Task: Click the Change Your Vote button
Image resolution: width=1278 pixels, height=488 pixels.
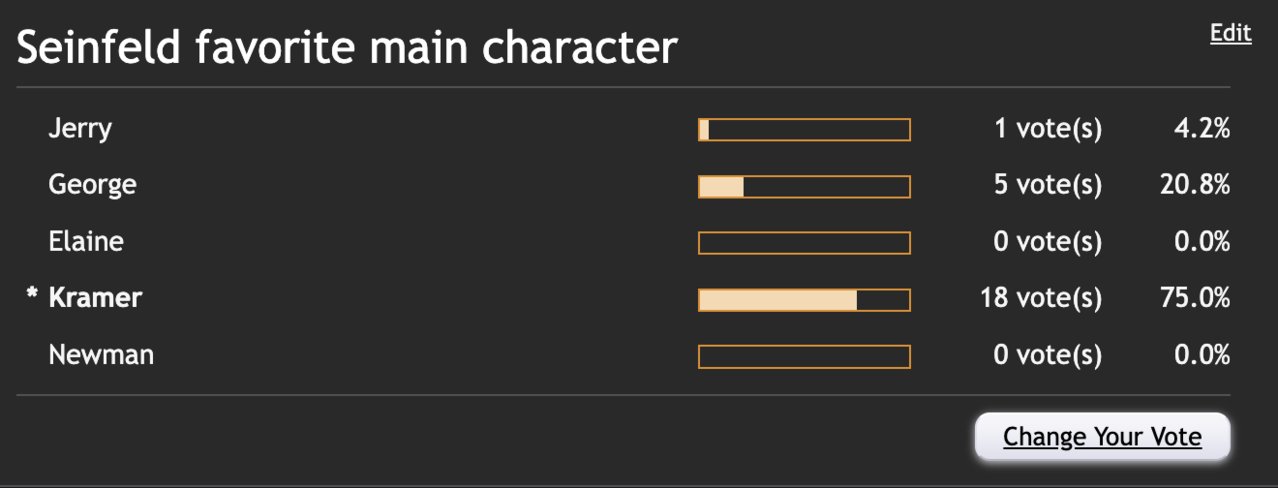Action: 1102,437
